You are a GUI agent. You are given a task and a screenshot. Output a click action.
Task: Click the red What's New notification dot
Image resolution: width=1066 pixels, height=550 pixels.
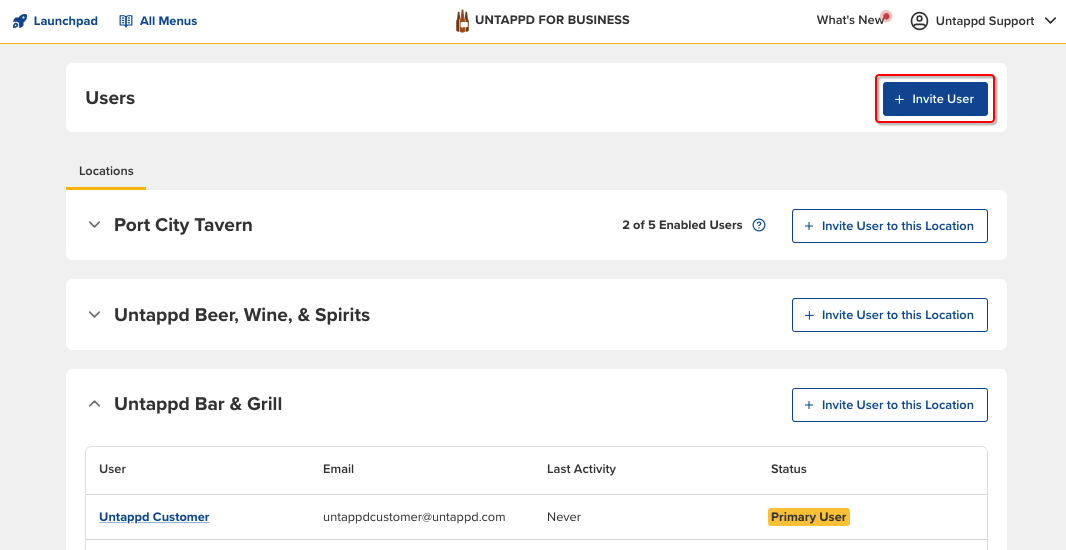[886, 16]
